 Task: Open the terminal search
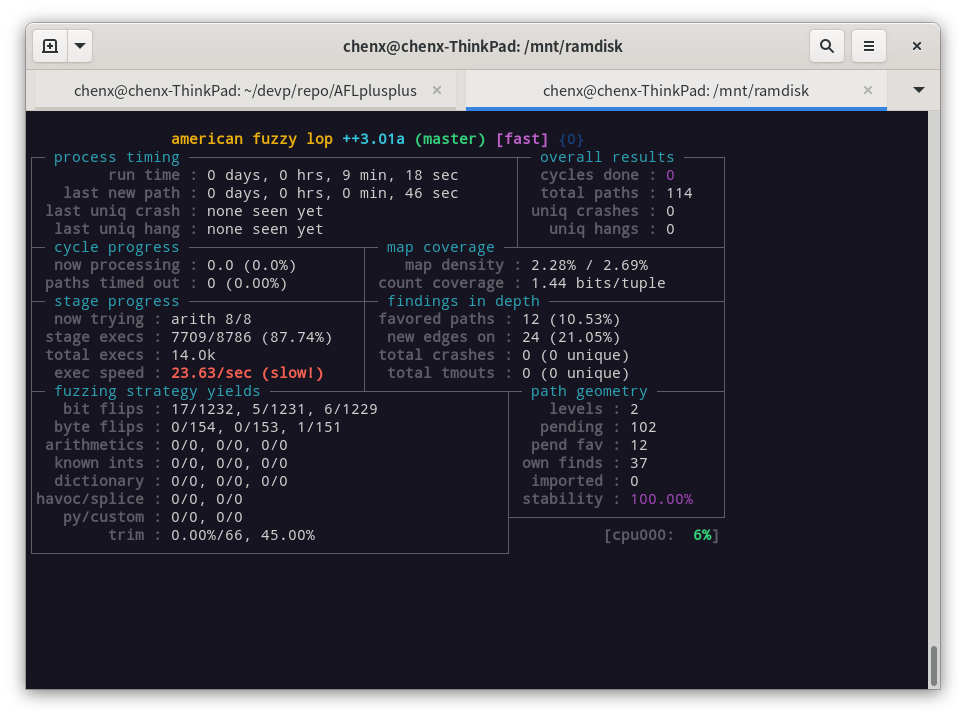pos(827,46)
